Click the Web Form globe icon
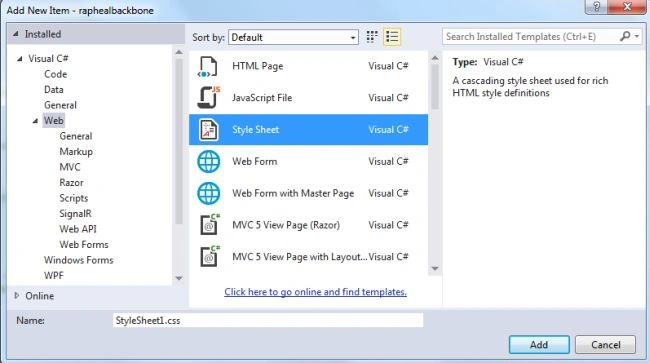 [209, 162]
